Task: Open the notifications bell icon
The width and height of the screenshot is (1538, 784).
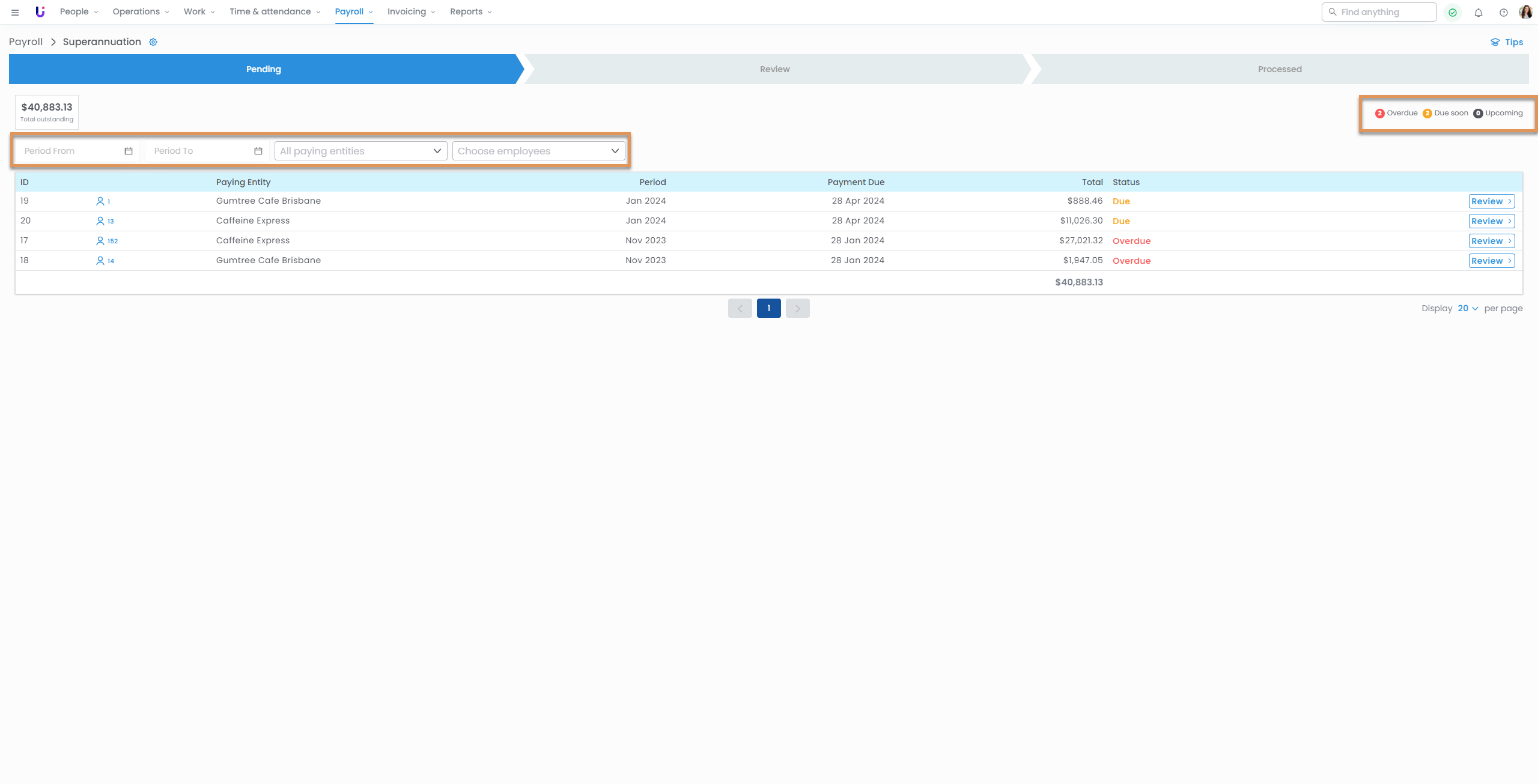Action: coord(1479,12)
